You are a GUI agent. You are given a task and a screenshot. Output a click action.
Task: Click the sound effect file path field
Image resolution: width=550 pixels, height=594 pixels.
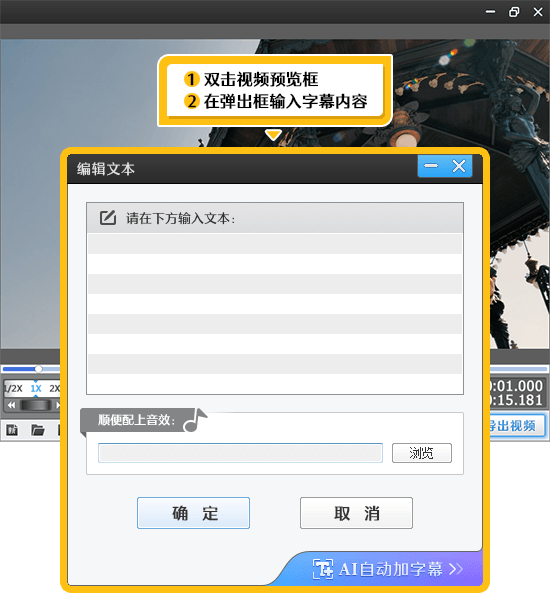(240, 453)
